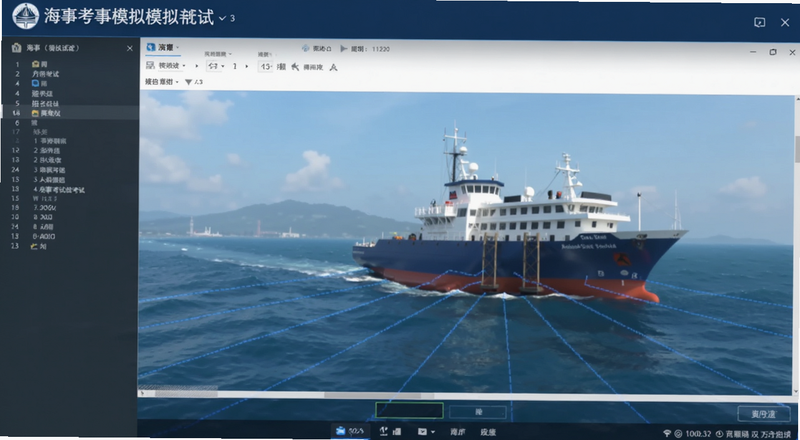Open the dropdown arrow beside the taskbar mail icon
This screenshot has height=440, width=800.
(433, 432)
